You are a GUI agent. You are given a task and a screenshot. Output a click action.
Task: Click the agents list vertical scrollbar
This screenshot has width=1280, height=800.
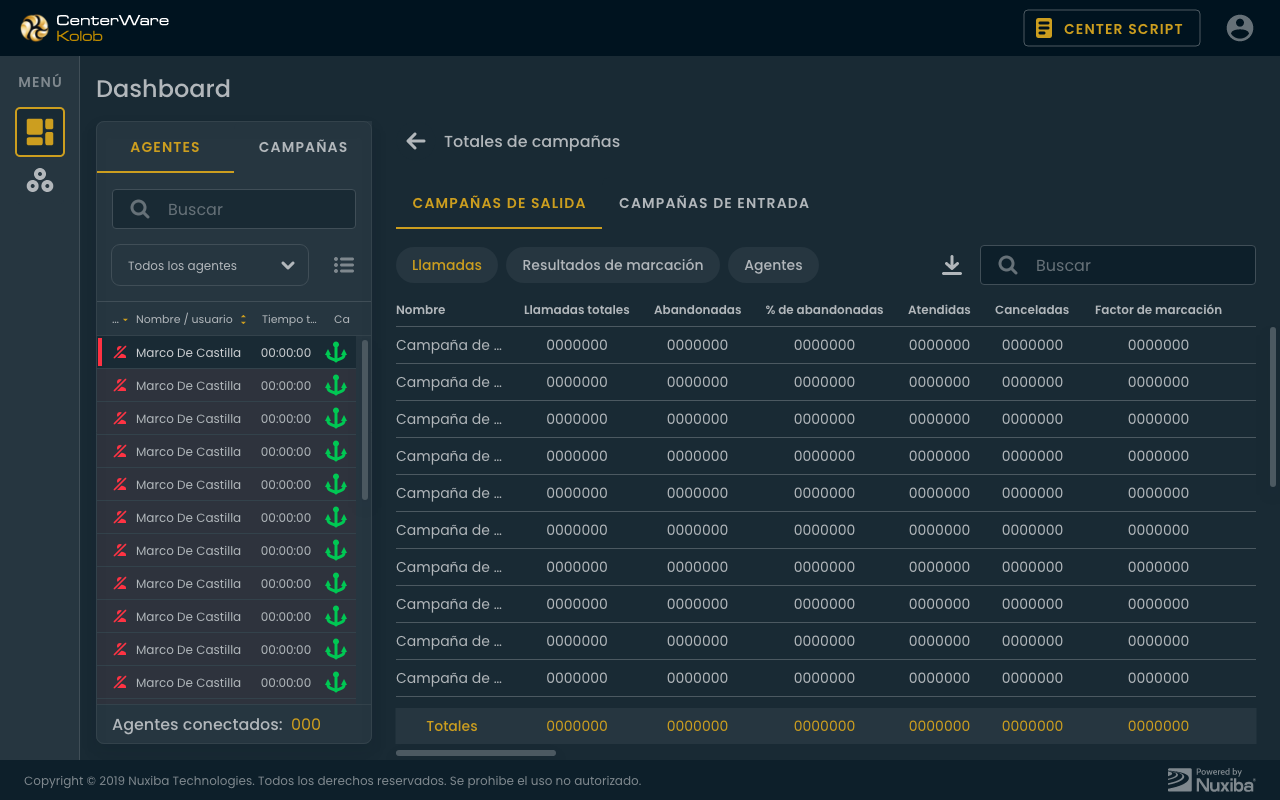point(365,420)
